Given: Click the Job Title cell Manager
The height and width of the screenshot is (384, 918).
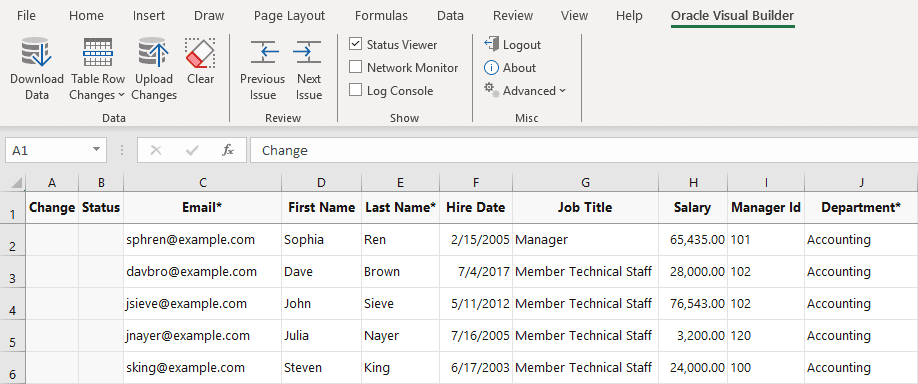Looking at the screenshot, I should (585, 239).
